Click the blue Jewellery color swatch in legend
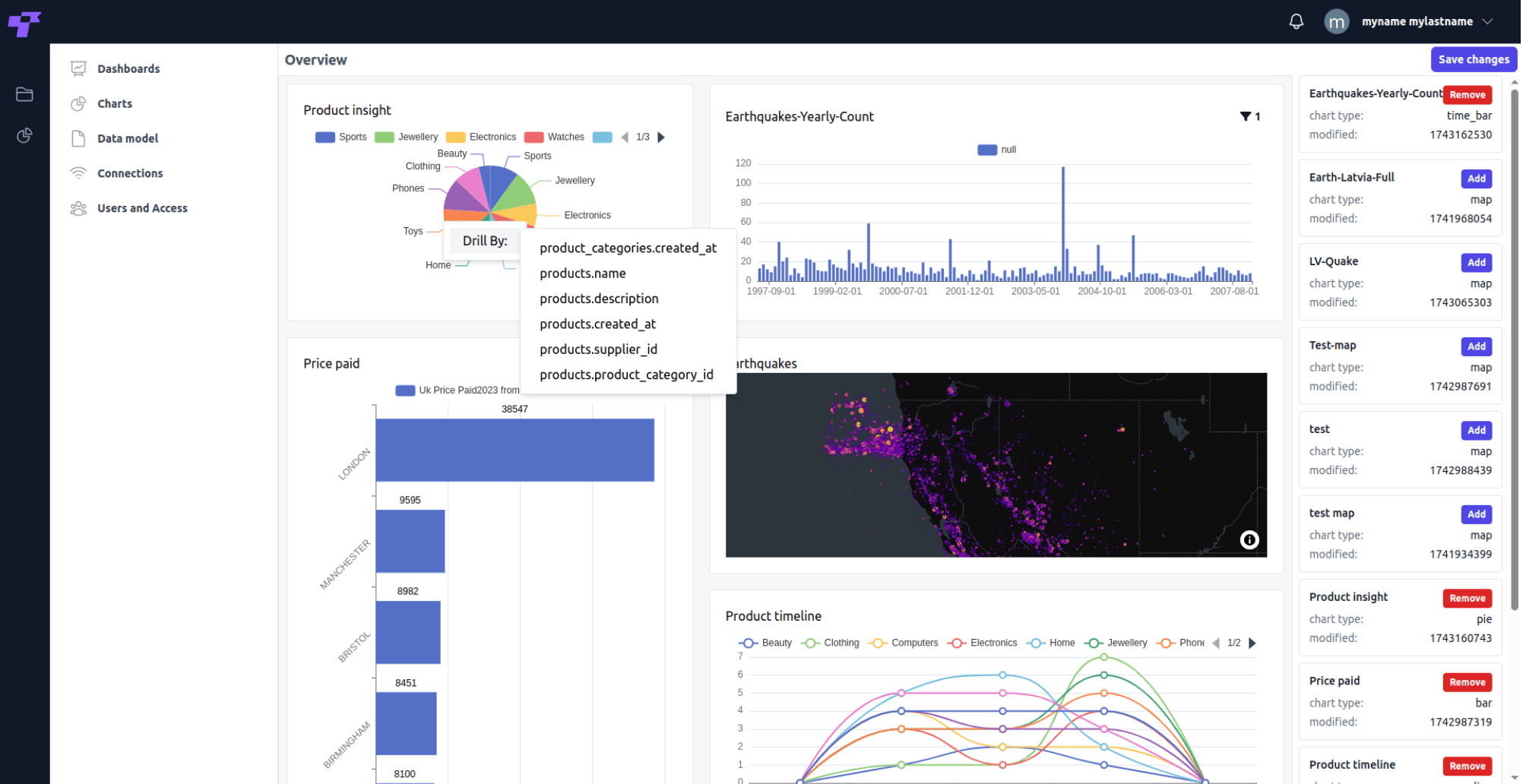This screenshot has height=784, width=1523. tap(386, 137)
